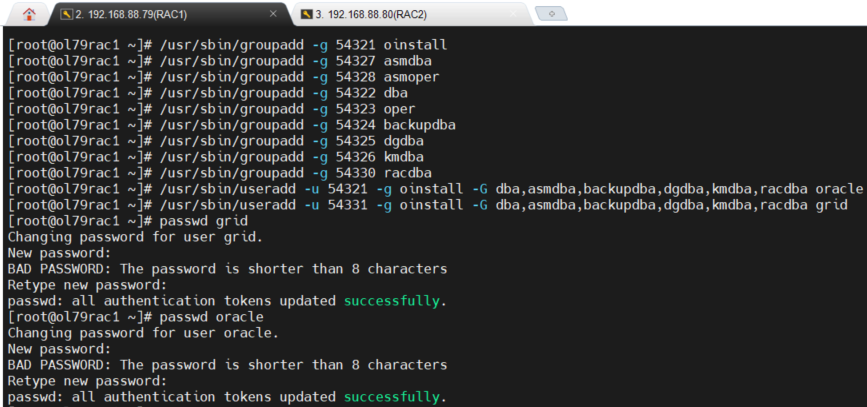Select the groupadd -g 54322 dba command line
Image resolution: width=867 pixels, height=407 pixels.
click(x=208, y=93)
